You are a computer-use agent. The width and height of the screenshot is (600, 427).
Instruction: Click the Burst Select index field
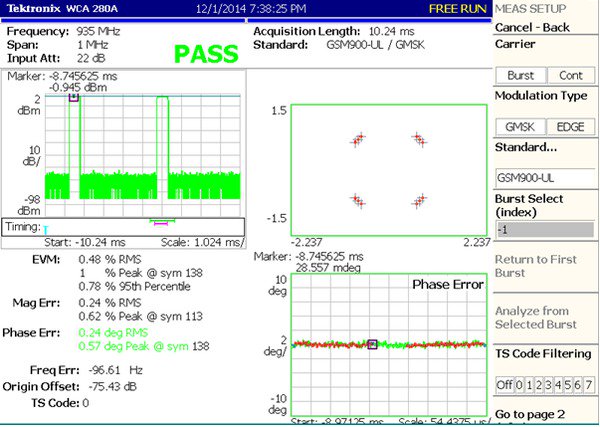point(546,229)
